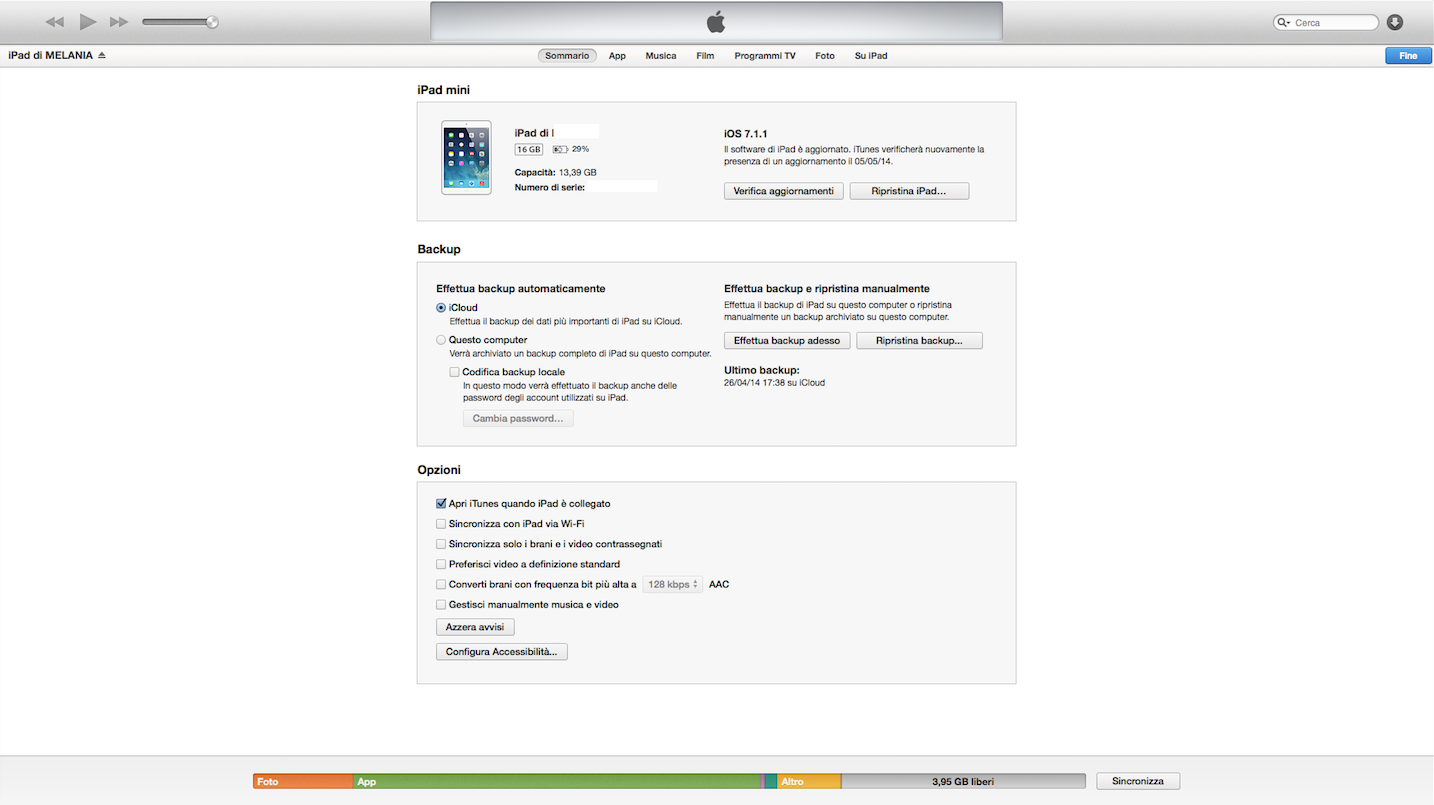
Task: Open the Programmi TV tab
Action: (x=765, y=56)
